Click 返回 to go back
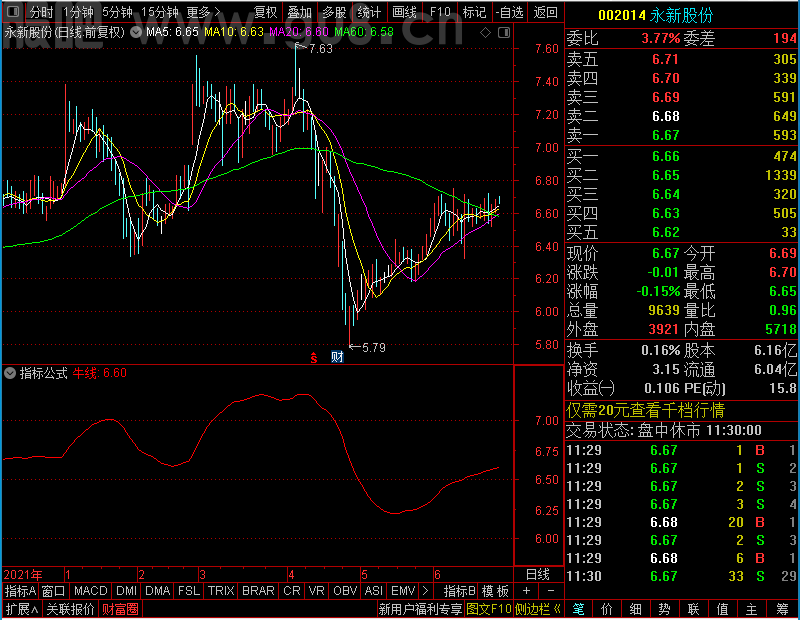Image resolution: width=800 pixels, height=620 pixels. pos(545,12)
